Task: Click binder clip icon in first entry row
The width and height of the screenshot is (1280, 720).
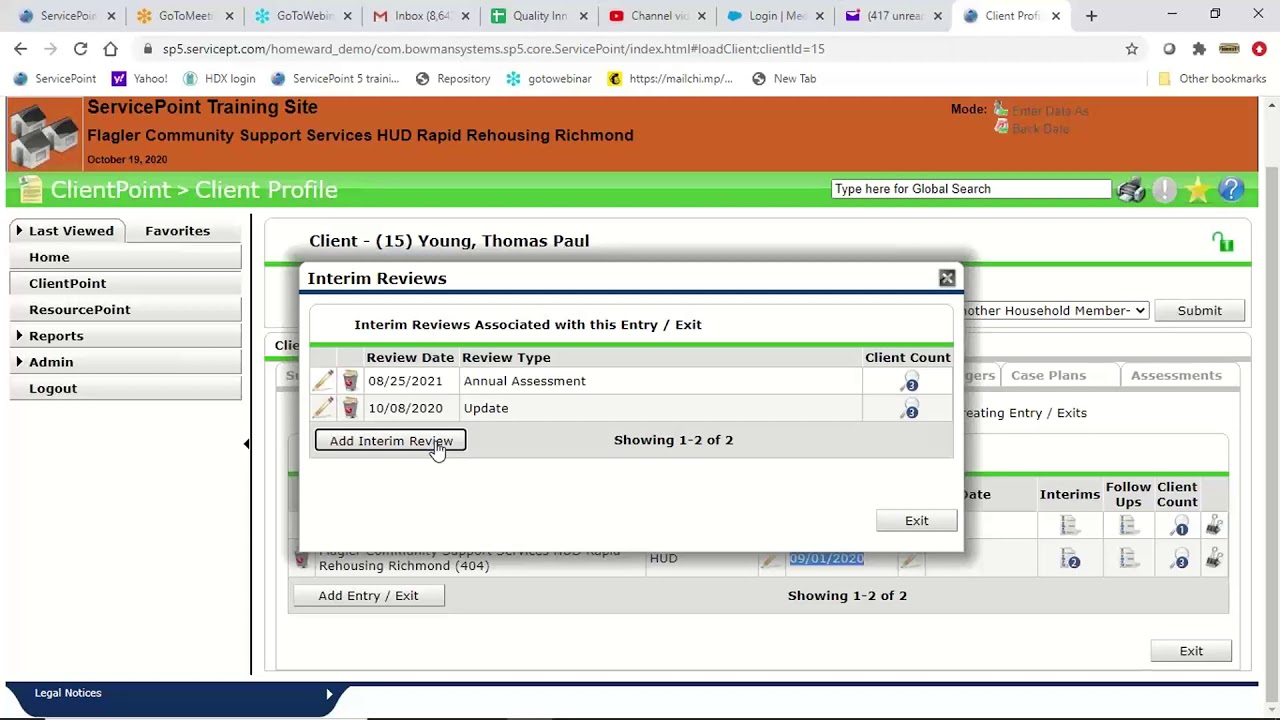Action: (1214, 525)
